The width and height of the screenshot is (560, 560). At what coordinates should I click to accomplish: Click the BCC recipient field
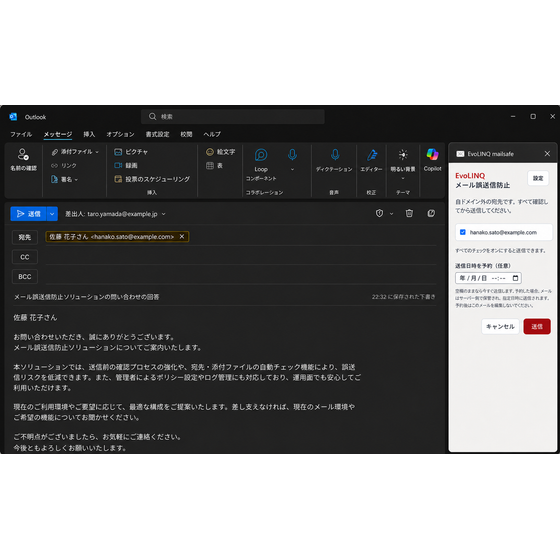[x=240, y=277]
